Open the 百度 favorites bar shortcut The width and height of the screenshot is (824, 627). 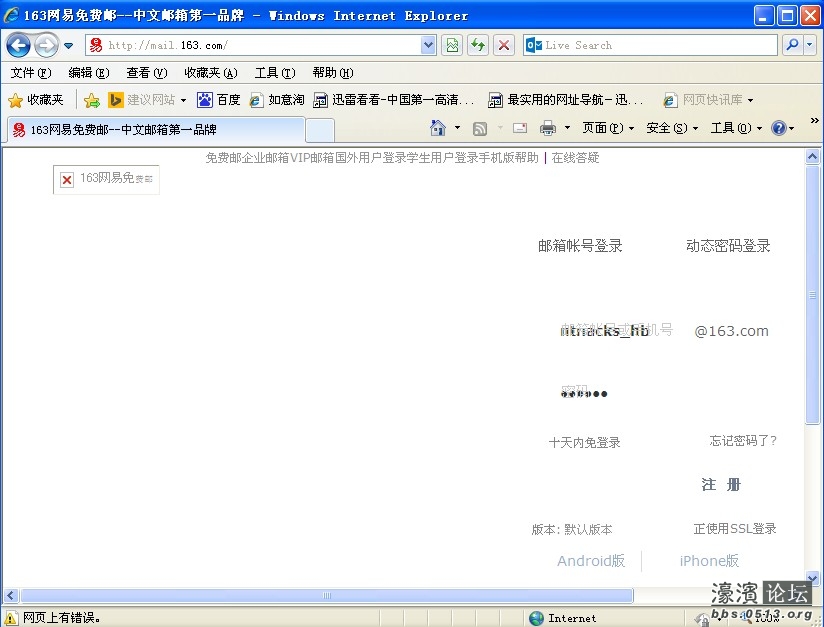pos(219,100)
